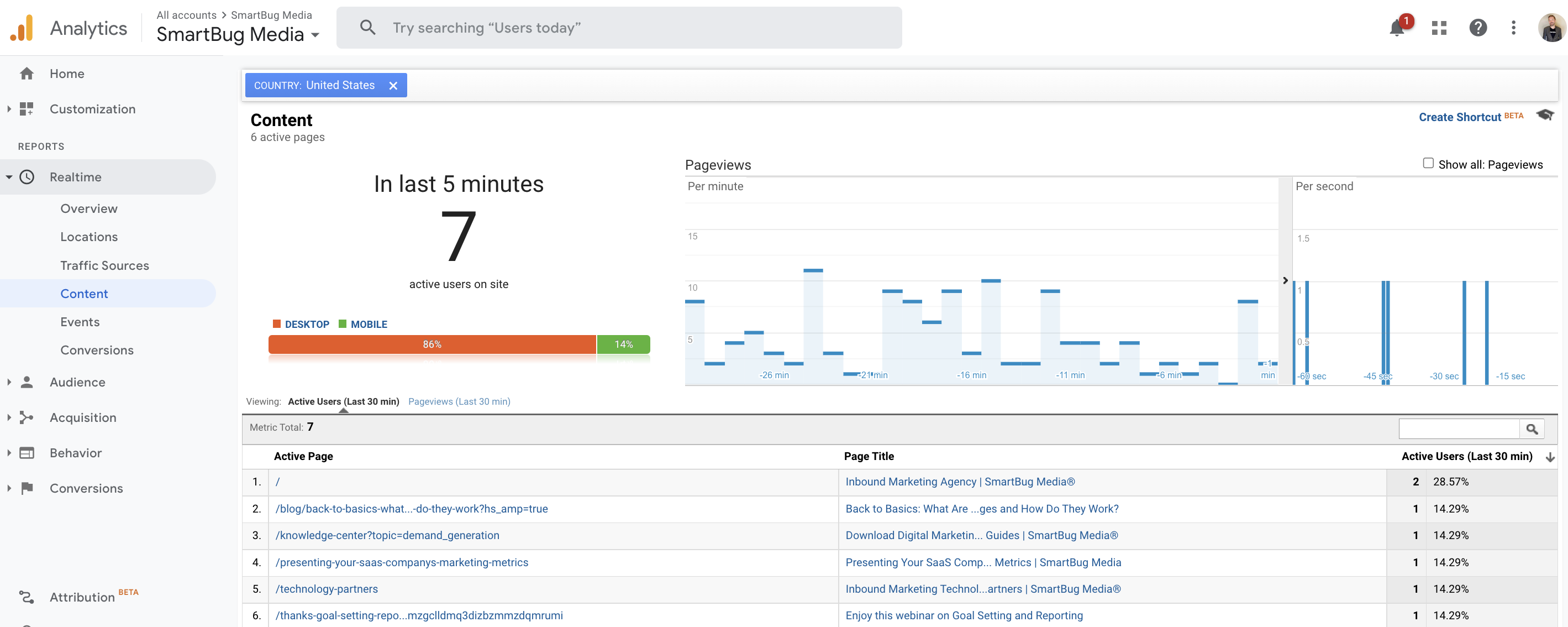Image resolution: width=1568 pixels, height=627 pixels.
Task: Open Realtime Events report
Action: (80, 322)
